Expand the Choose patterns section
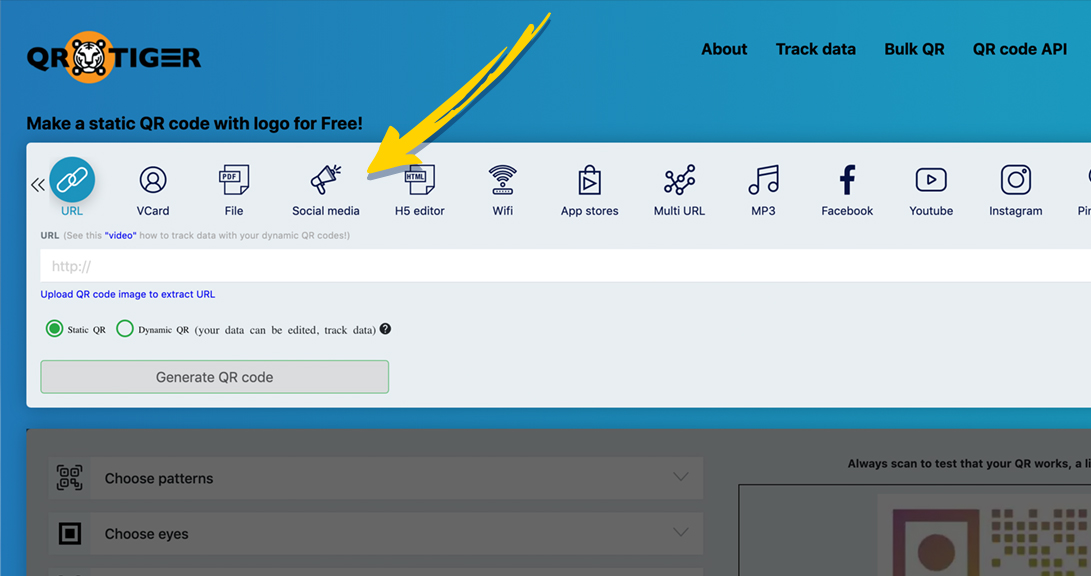This screenshot has width=1091, height=576. coord(375,478)
